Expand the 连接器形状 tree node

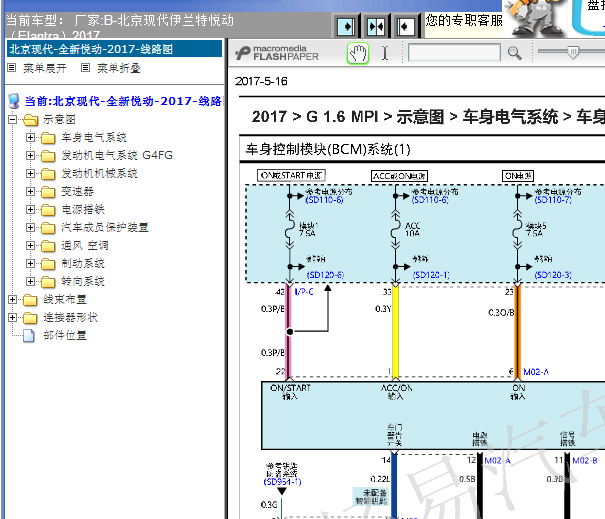click(x=13, y=318)
